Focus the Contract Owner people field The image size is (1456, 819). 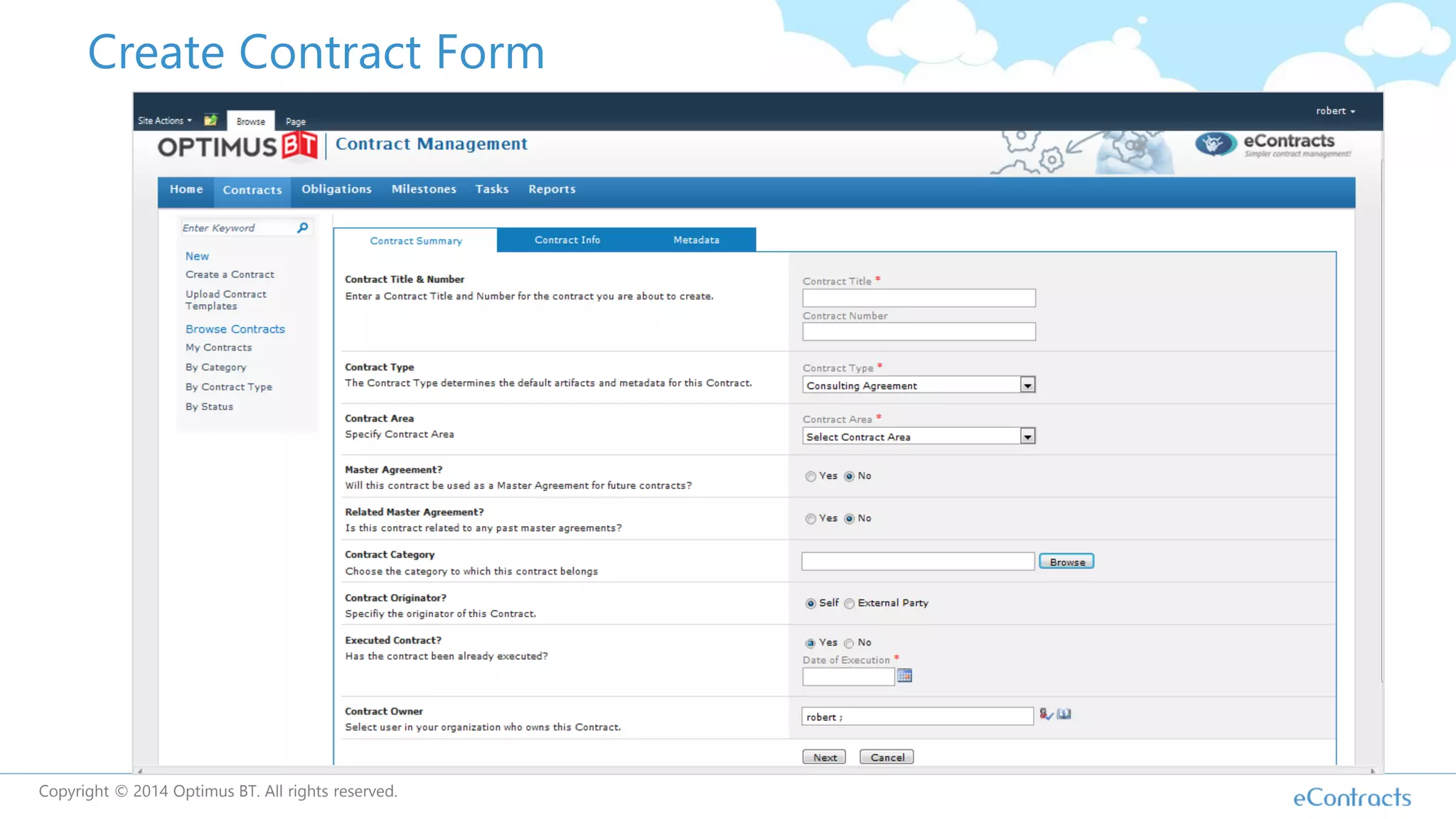[x=917, y=717]
